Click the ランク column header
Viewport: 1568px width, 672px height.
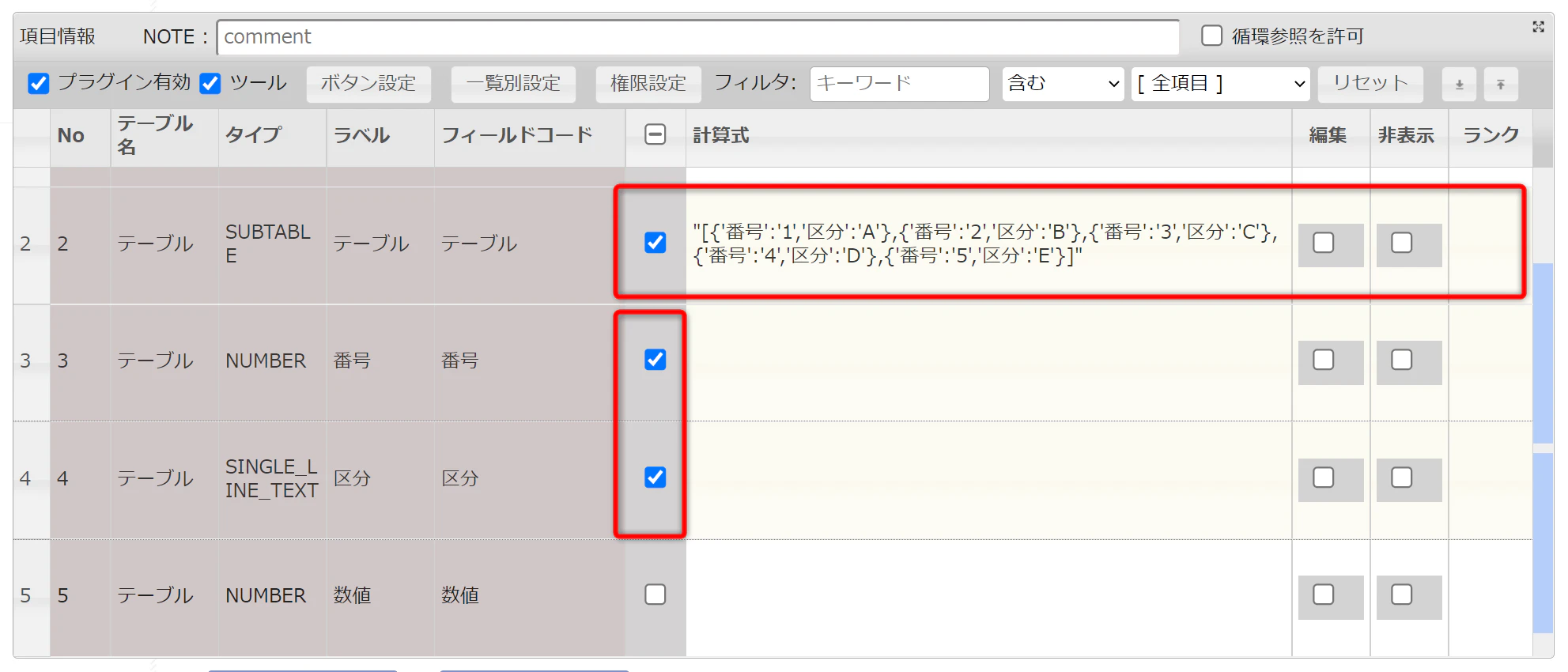tap(1491, 136)
